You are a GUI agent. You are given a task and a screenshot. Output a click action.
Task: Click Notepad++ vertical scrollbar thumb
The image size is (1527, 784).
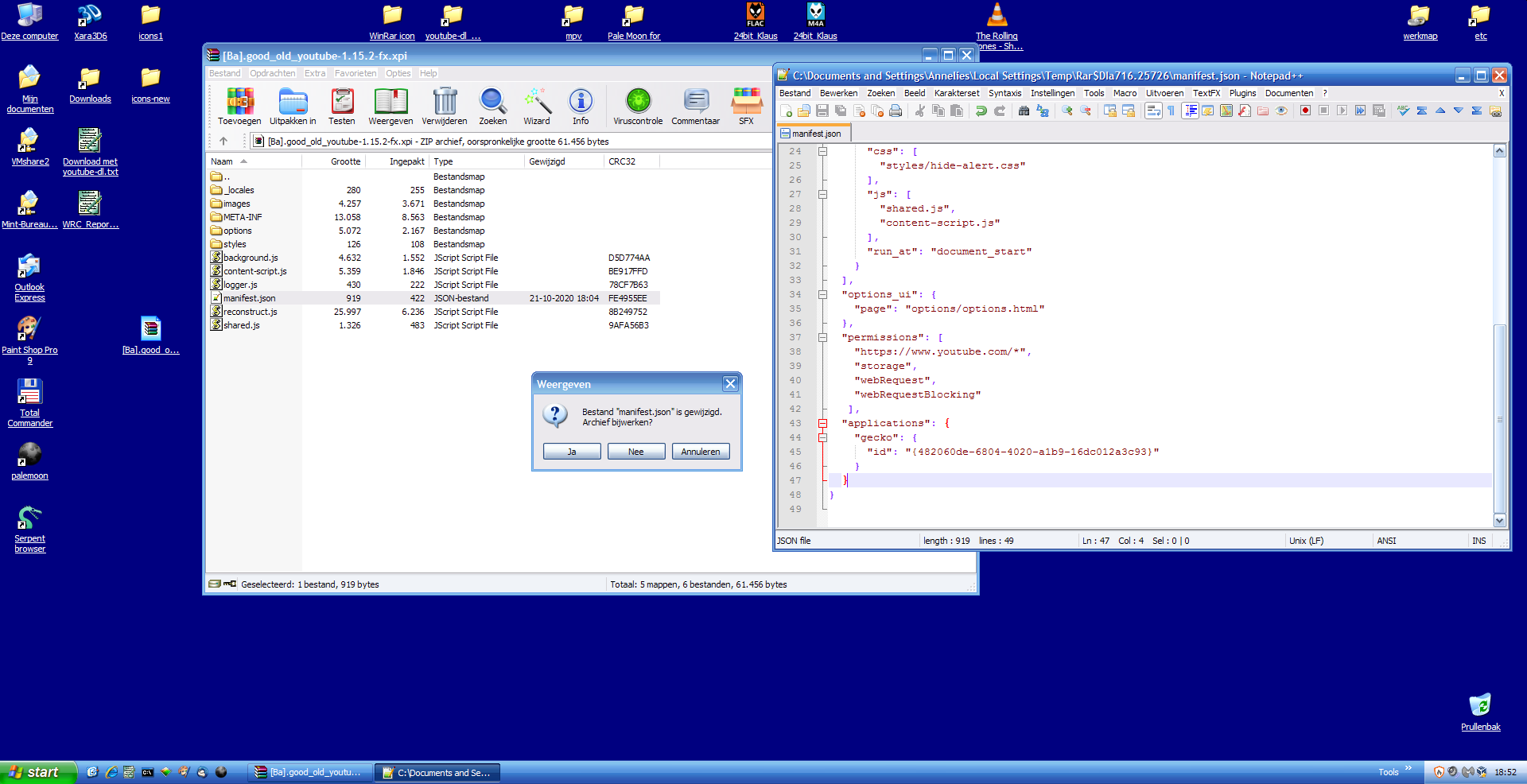pos(1499,418)
